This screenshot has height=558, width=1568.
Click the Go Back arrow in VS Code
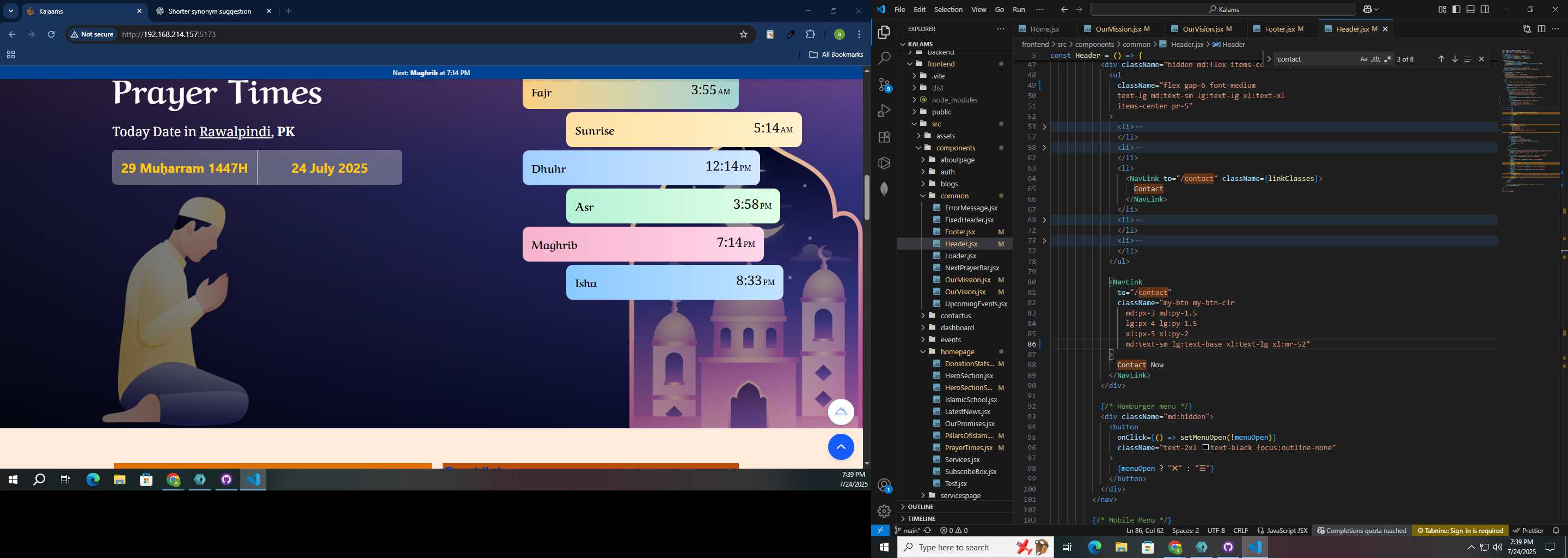(x=1064, y=9)
